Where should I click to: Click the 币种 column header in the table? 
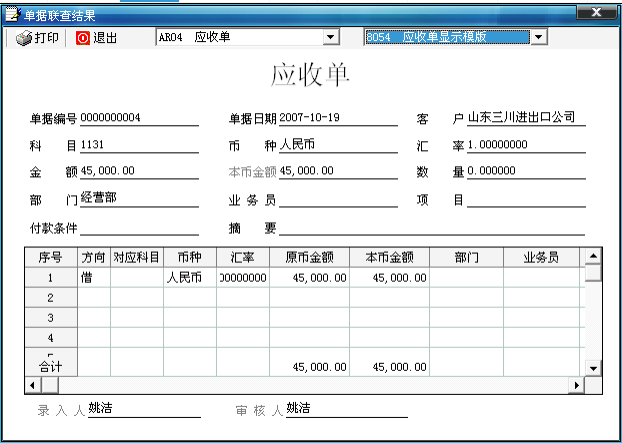click(190, 258)
